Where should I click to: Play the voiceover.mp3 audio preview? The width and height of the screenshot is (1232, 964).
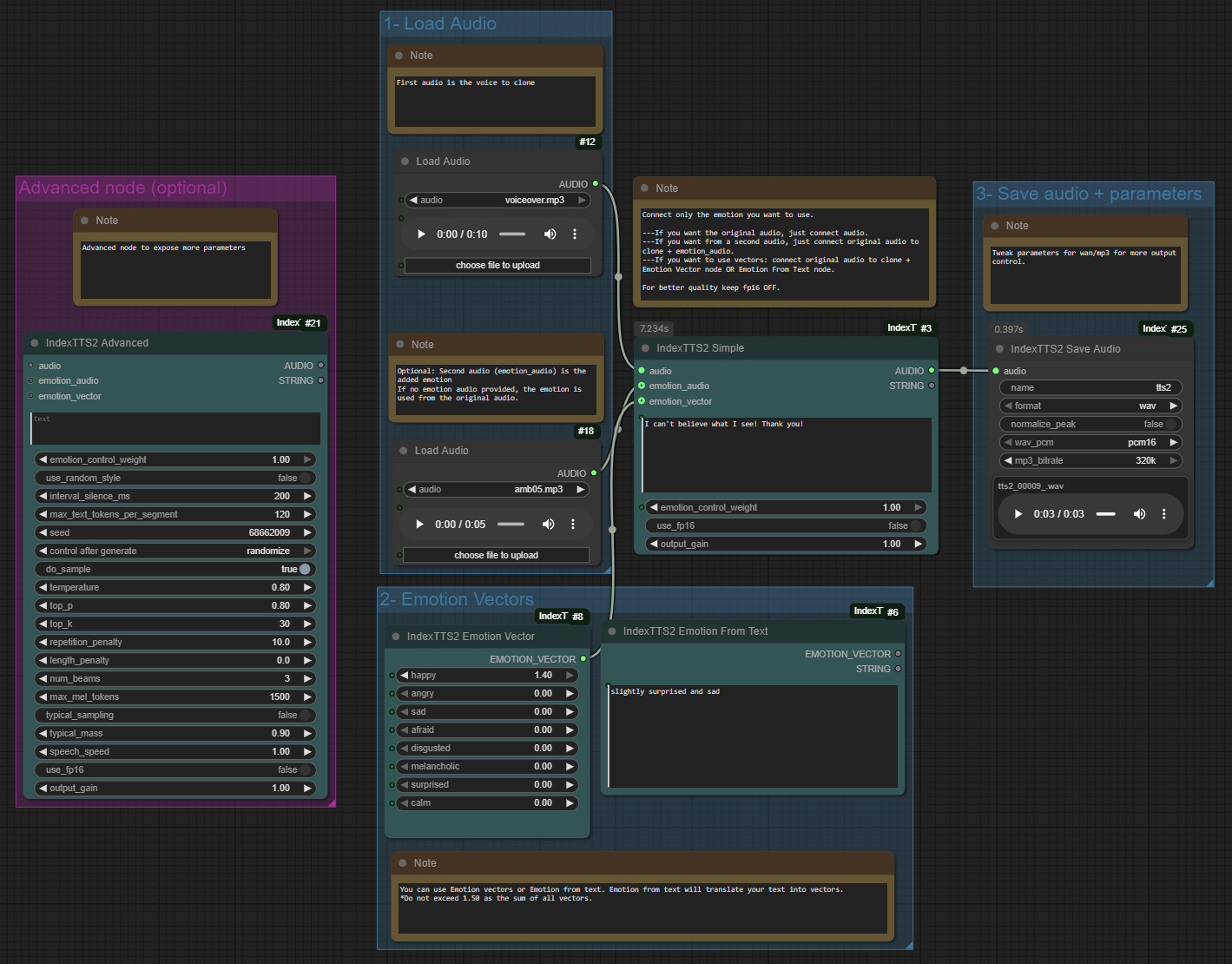[421, 234]
